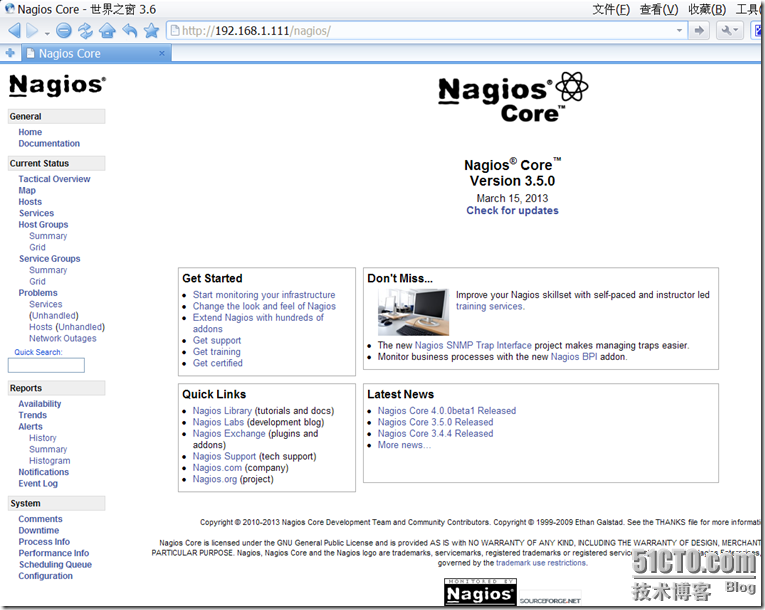Open the Map link
The height and width of the screenshot is (610, 765).
point(27,190)
